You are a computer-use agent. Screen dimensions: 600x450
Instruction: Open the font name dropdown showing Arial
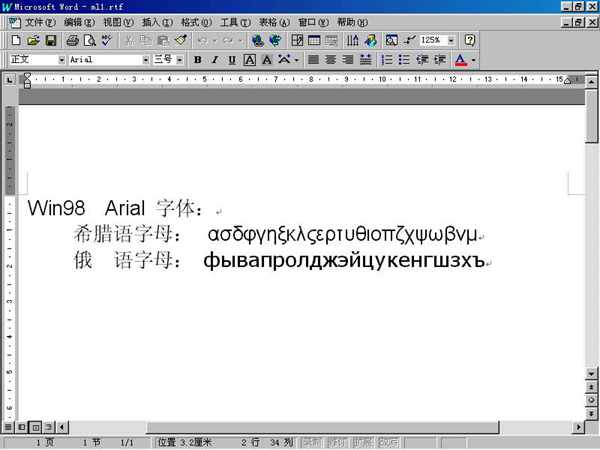pyautogui.click(x=145, y=60)
